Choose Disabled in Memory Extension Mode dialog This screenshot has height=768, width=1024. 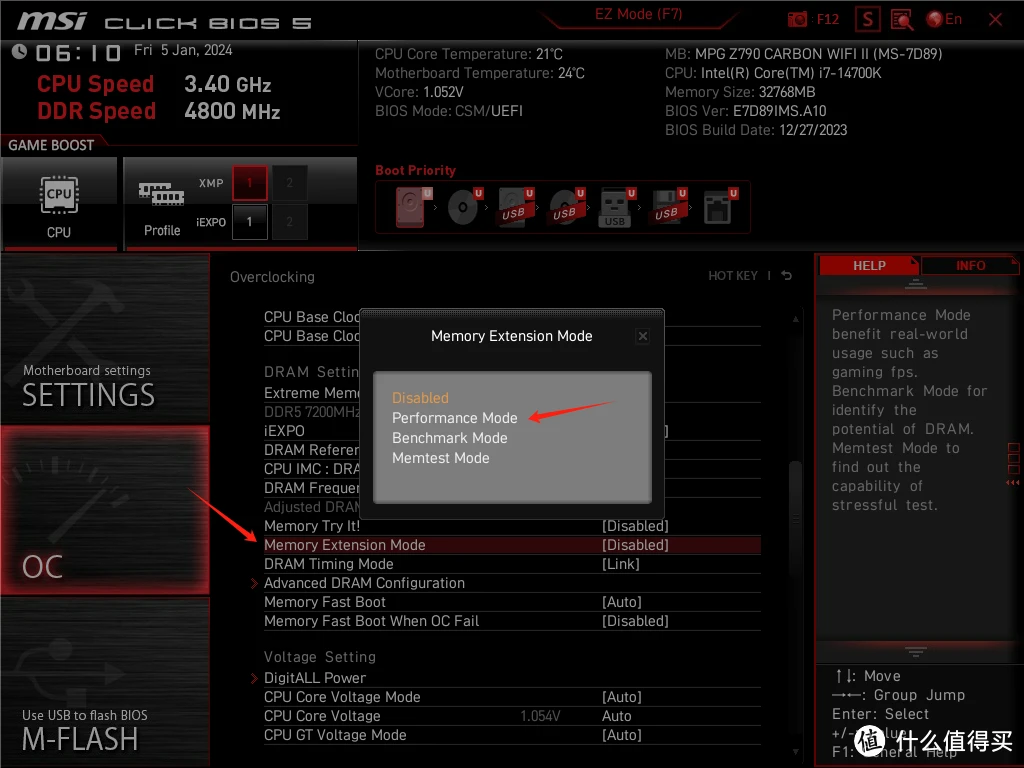(420, 398)
